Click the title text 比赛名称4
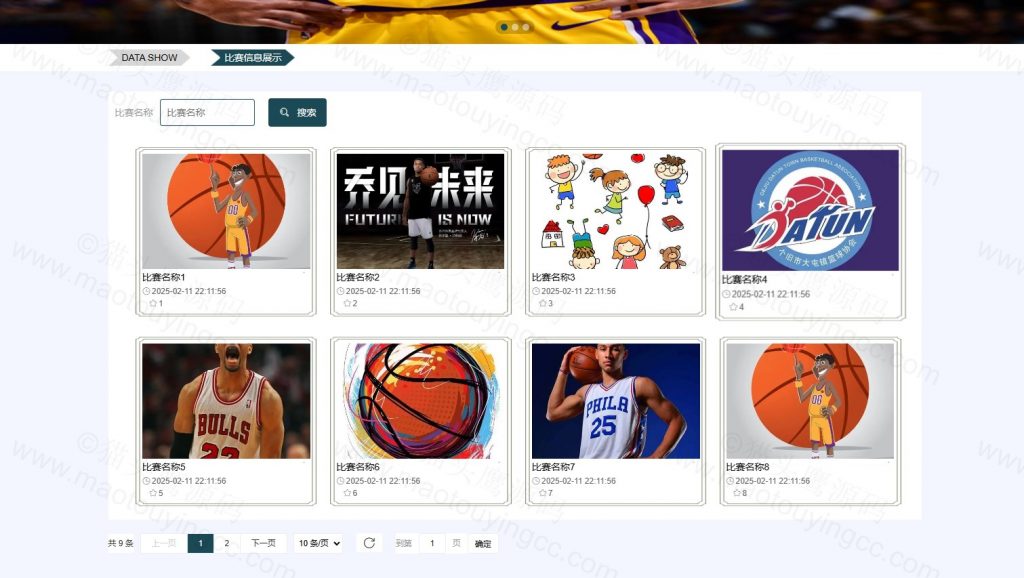 (744, 280)
